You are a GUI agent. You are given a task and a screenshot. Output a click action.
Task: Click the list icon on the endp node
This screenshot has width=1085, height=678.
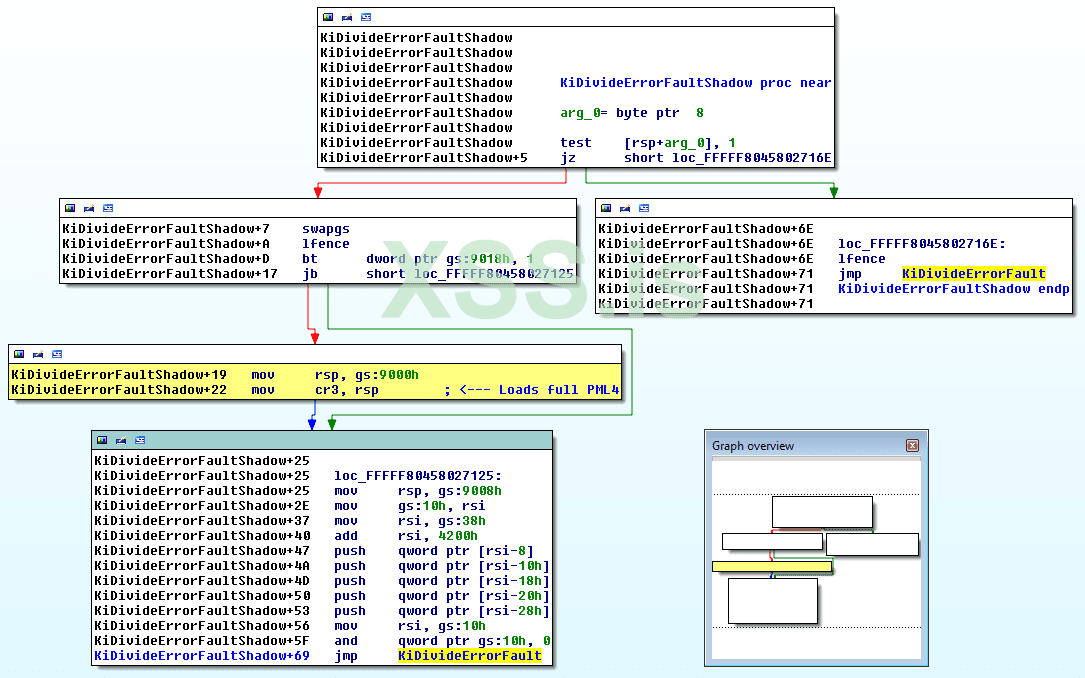644,208
